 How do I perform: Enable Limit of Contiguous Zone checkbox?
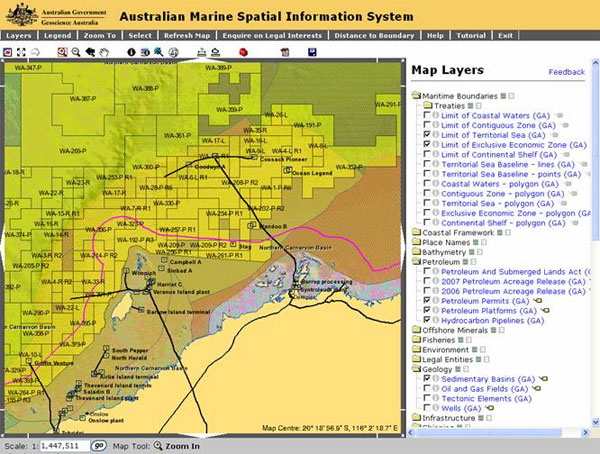427,125
